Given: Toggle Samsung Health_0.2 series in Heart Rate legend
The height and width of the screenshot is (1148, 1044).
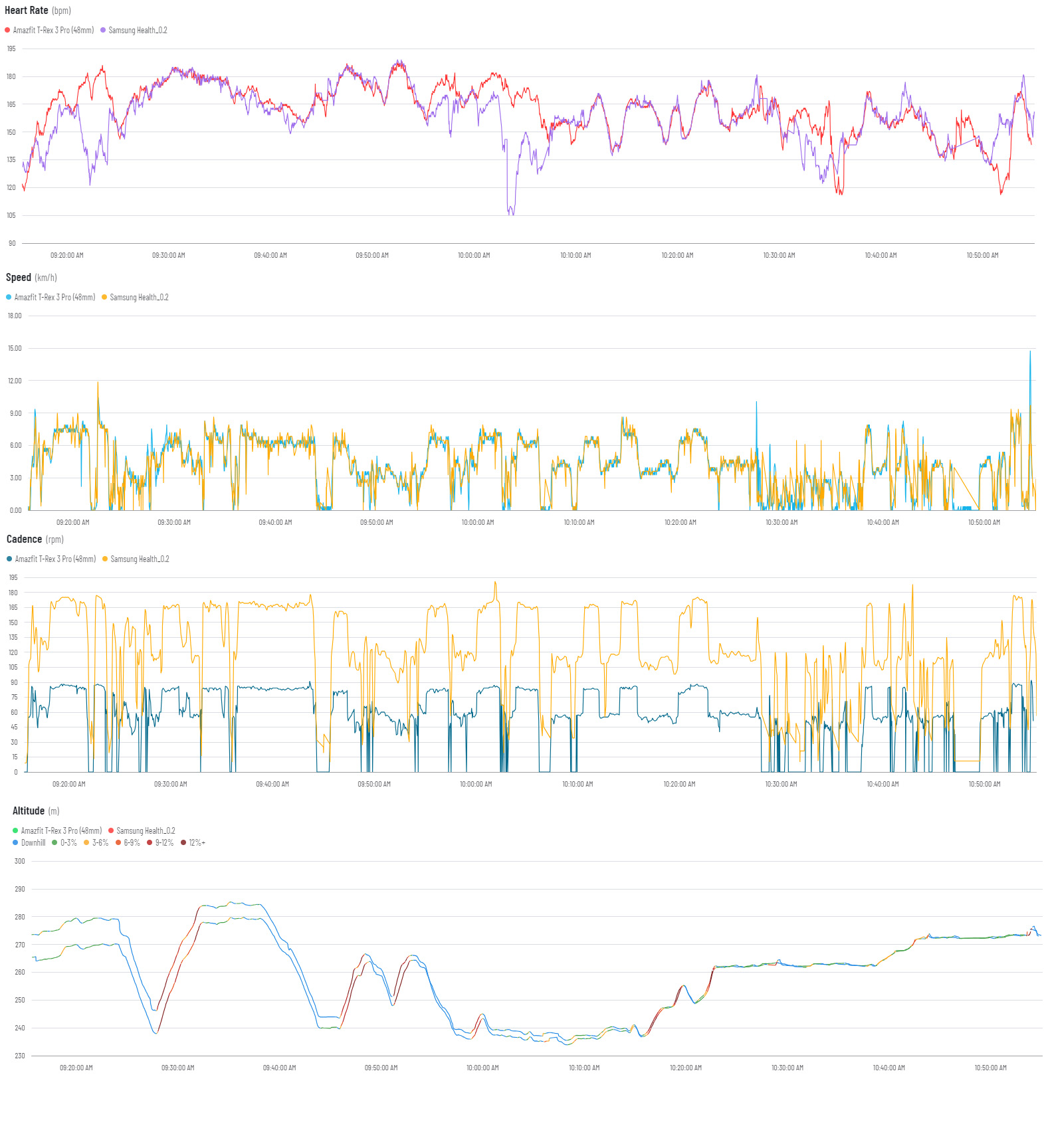Looking at the screenshot, I should pyautogui.click(x=134, y=31).
